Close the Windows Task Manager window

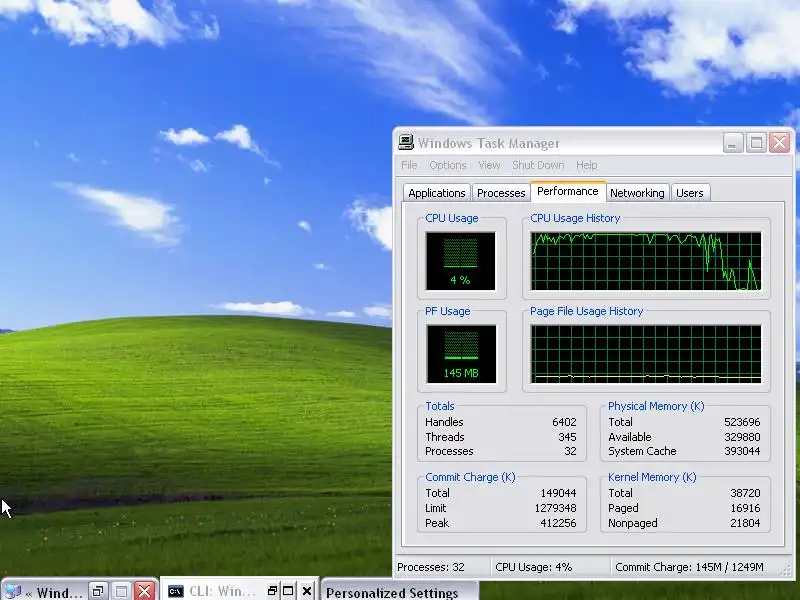tap(780, 142)
